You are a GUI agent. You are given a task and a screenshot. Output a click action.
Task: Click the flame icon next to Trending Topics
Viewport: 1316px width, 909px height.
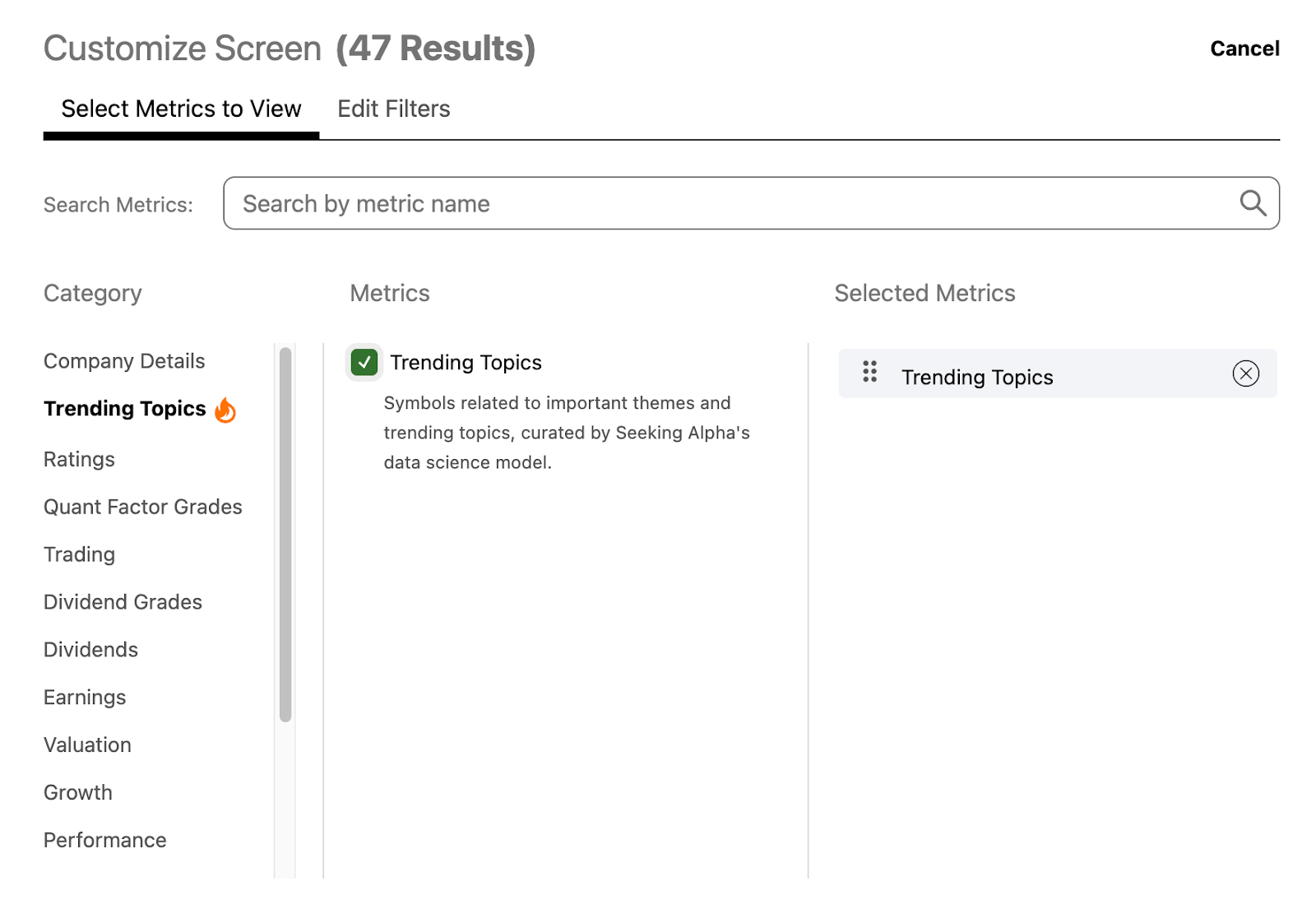[x=225, y=410]
